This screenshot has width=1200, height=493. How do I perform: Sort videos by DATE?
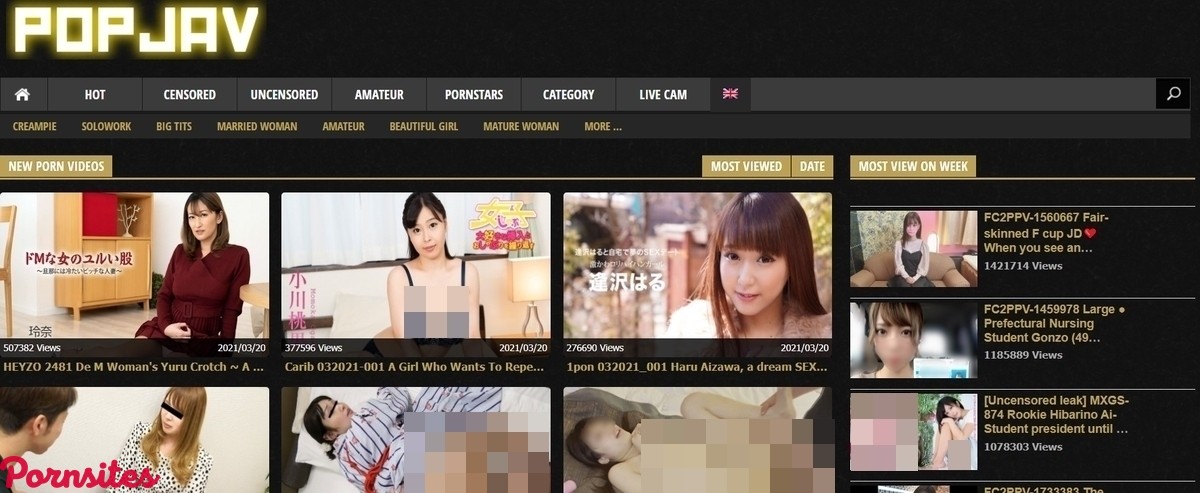pos(812,167)
